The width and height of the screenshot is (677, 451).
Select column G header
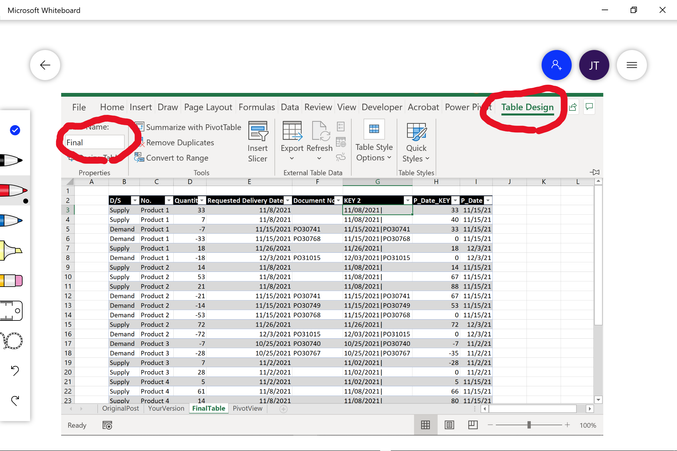click(x=377, y=182)
